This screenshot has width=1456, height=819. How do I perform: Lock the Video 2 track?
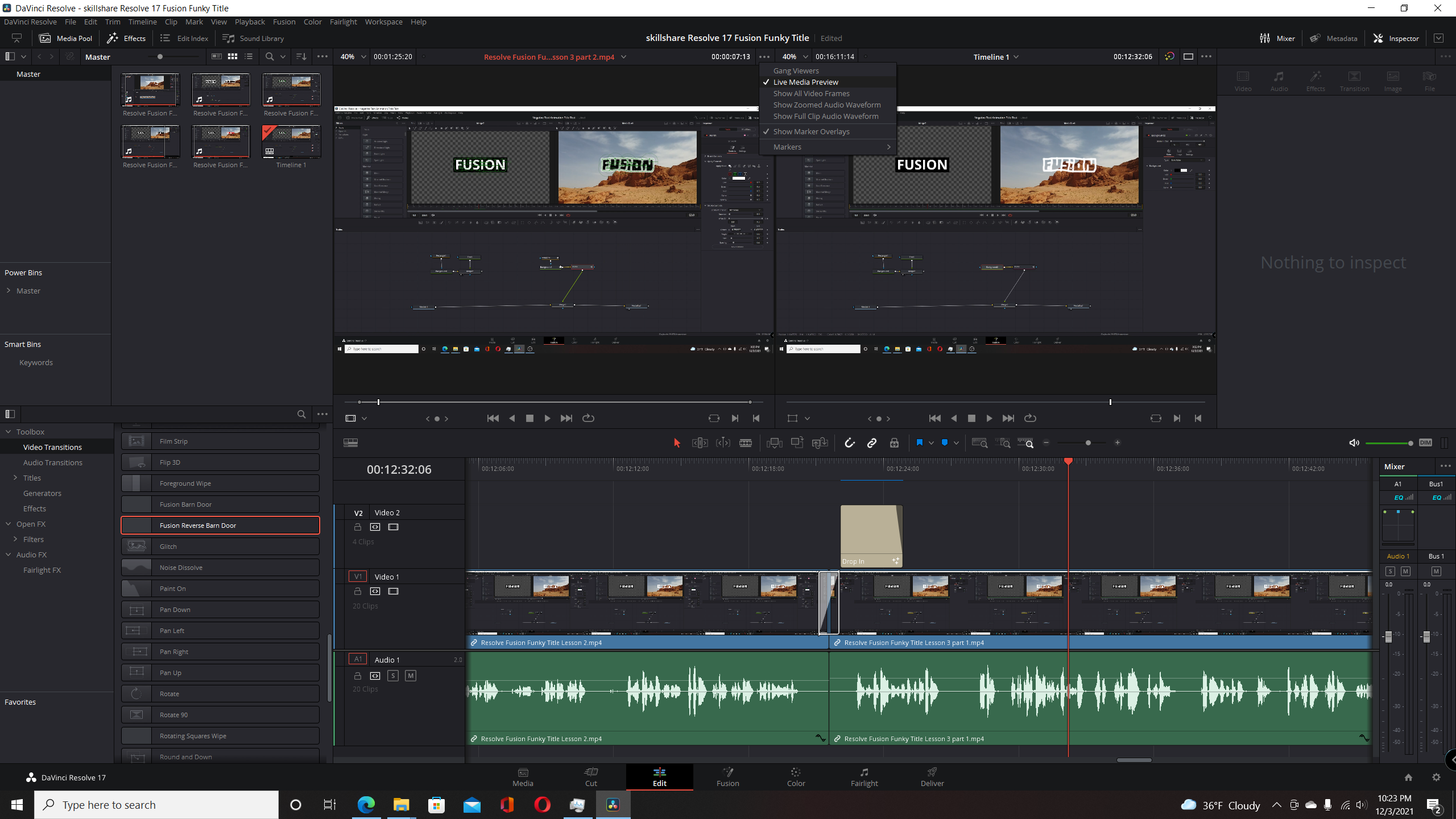click(x=358, y=527)
